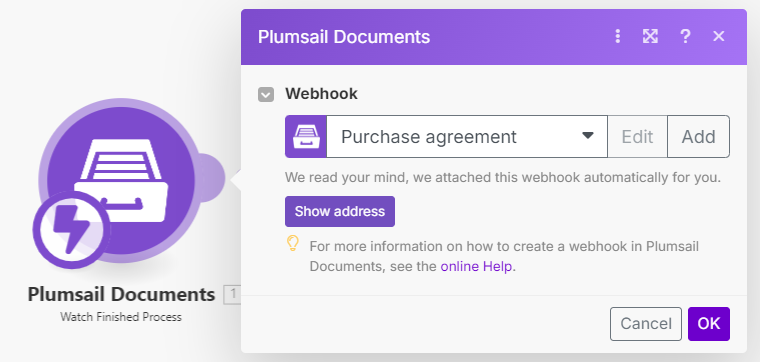Click the Plumsail drawer icon beside webhook dropdown
This screenshot has height=362, width=760.
(306, 137)
